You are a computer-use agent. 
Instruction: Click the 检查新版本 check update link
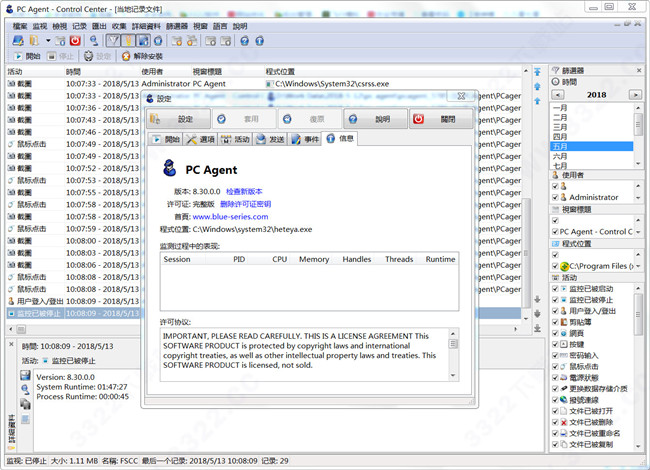244,190
